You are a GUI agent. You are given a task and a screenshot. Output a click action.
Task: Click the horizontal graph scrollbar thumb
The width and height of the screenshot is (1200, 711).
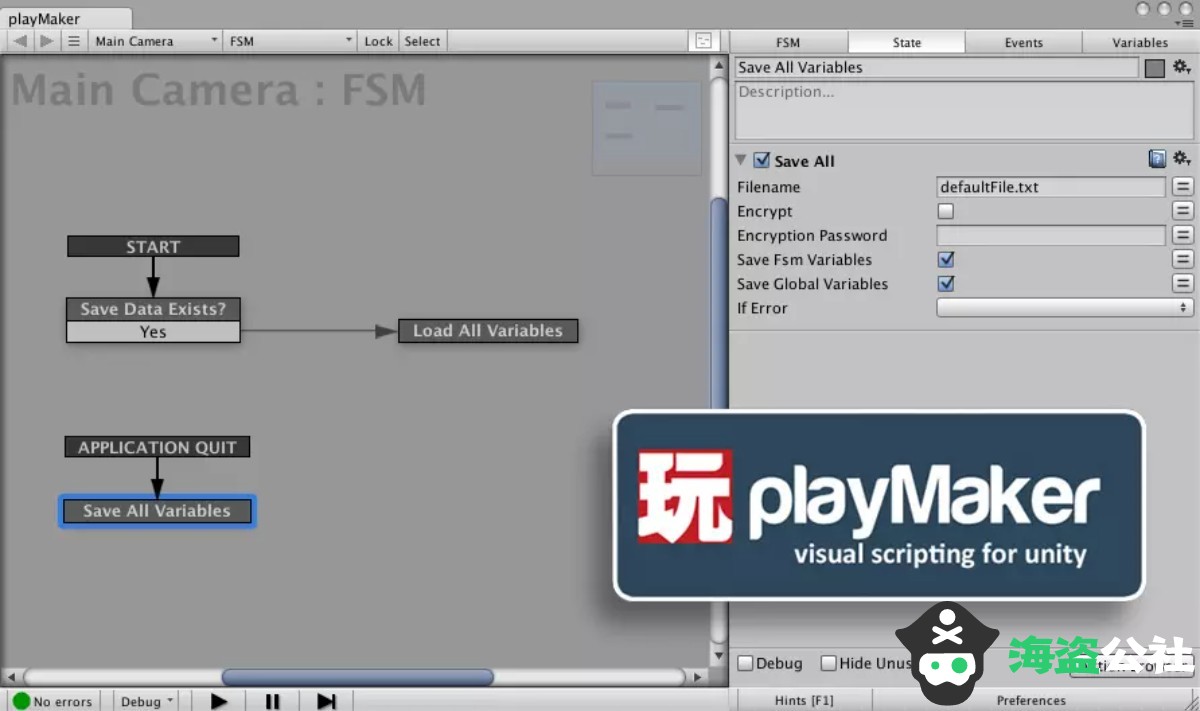(x=358, y=677)
